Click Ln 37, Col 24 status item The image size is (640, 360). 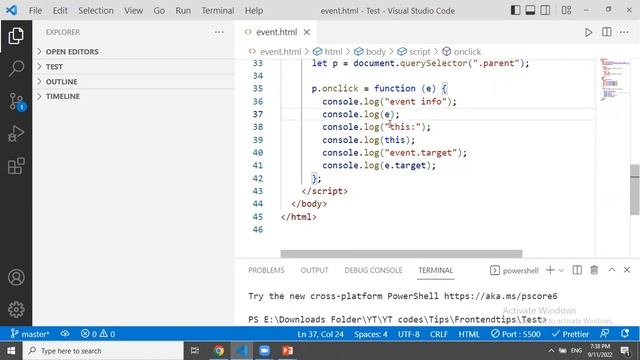[x=320, y=334]
